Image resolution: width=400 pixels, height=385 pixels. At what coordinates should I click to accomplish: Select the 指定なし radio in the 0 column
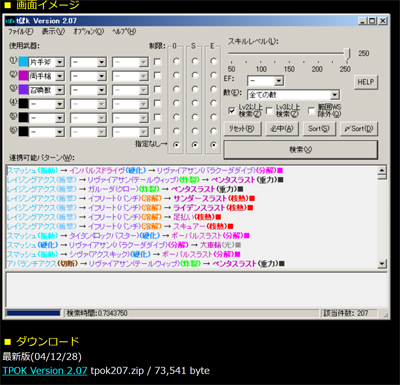176,145
